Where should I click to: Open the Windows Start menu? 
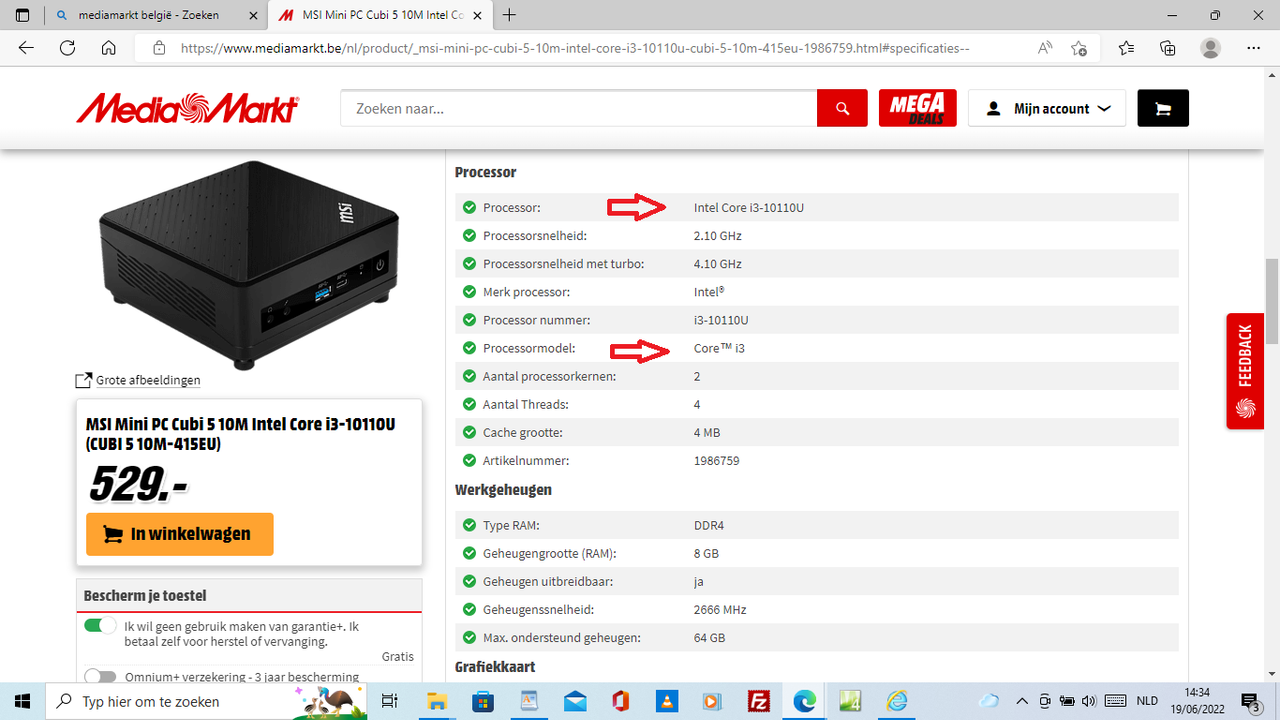pos(22,701)
